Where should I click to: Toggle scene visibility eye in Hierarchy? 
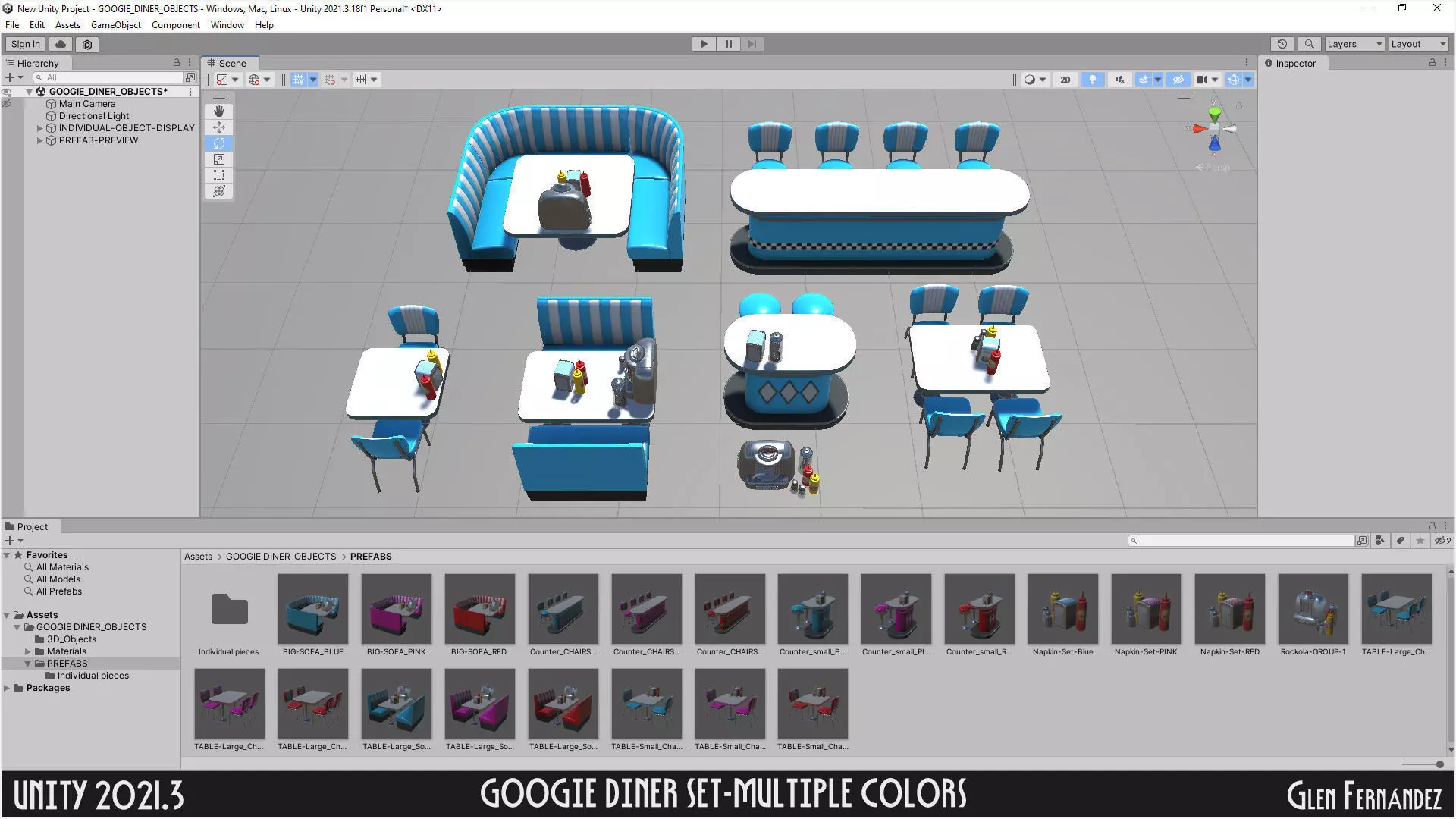pos(7,92)
